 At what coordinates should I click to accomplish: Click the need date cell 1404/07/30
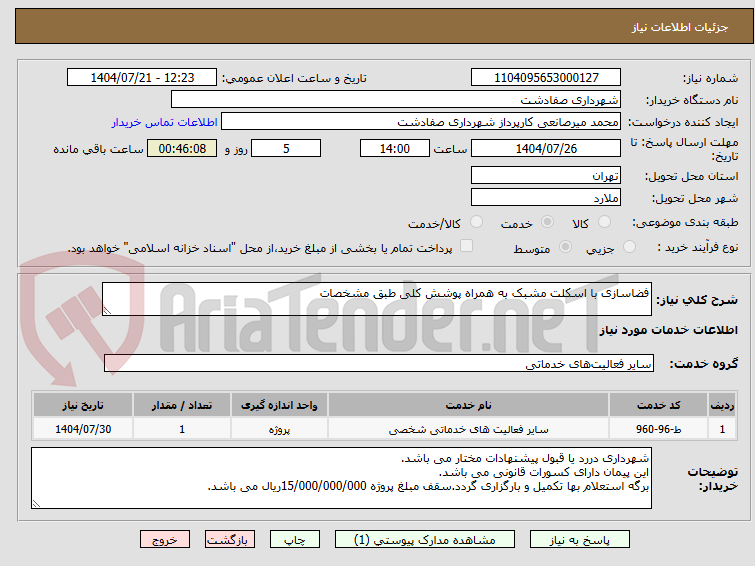[83, 429]
